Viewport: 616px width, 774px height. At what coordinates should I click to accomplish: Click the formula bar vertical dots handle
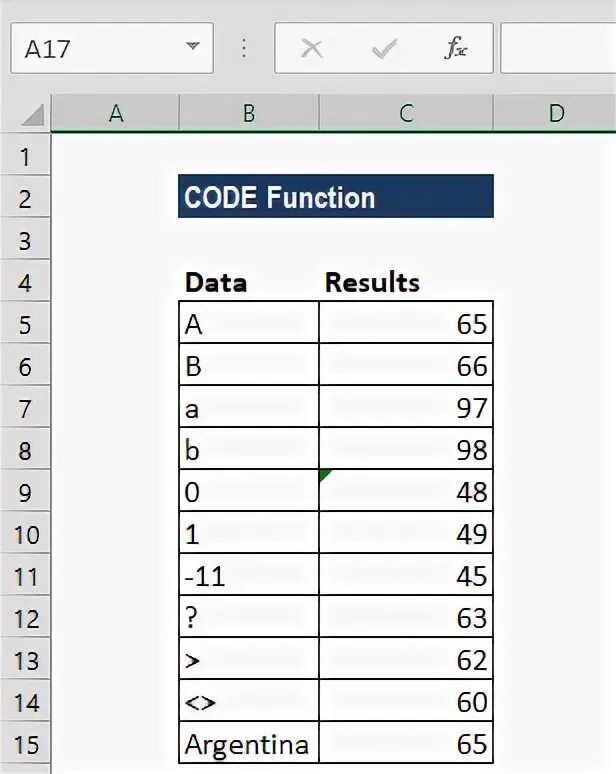(x=244, y=49)
